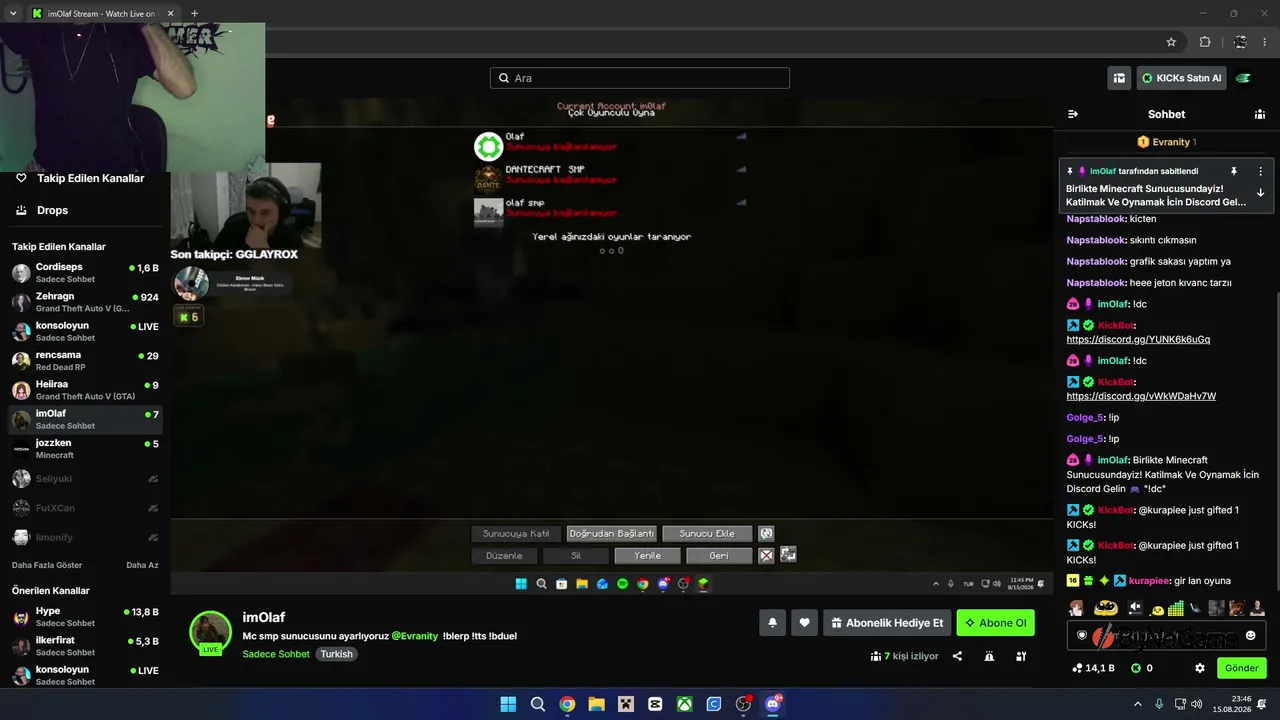Click Abonelik Hediye Et button
The image size is (1280, 720).
tap(887, 623)
